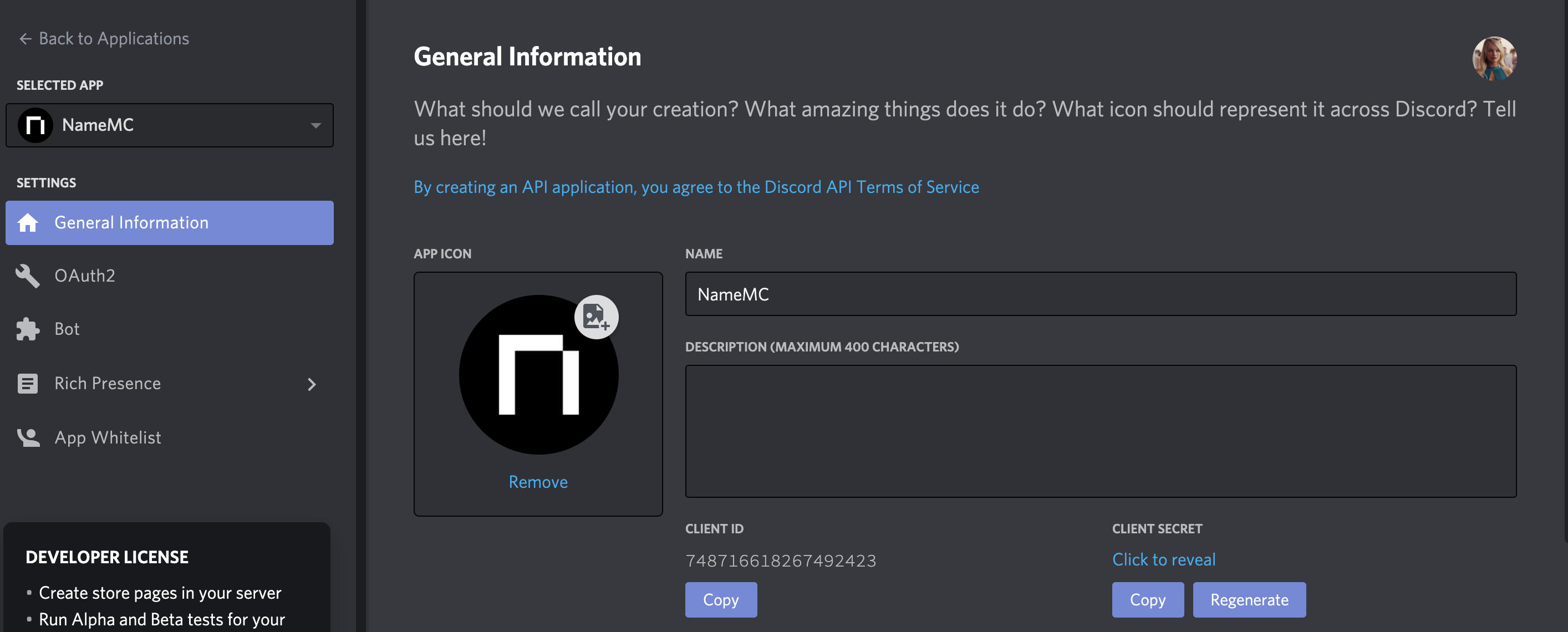This screenshot has height=632, width=1568.
Task: Click the NameMC logo in the selected app box
Action: tap(35, 125)
